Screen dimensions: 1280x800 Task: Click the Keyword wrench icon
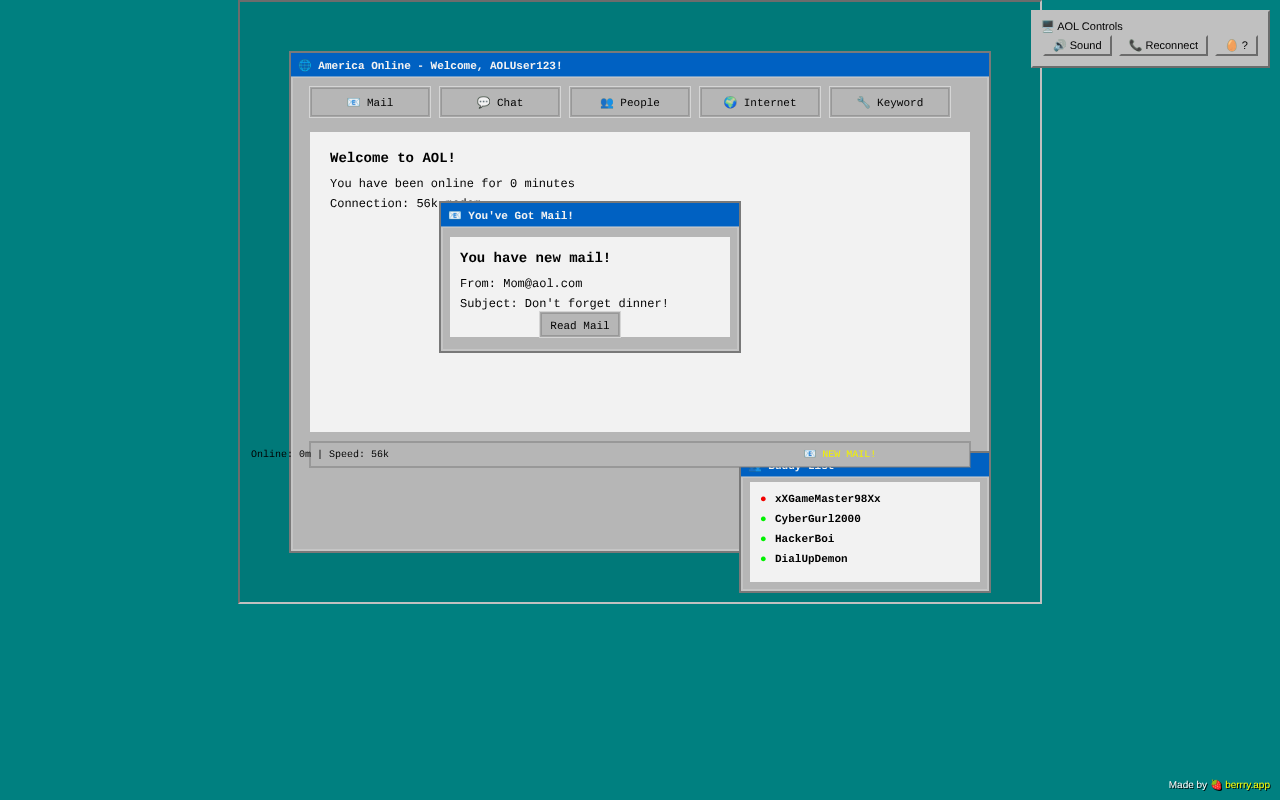[863, 101]
